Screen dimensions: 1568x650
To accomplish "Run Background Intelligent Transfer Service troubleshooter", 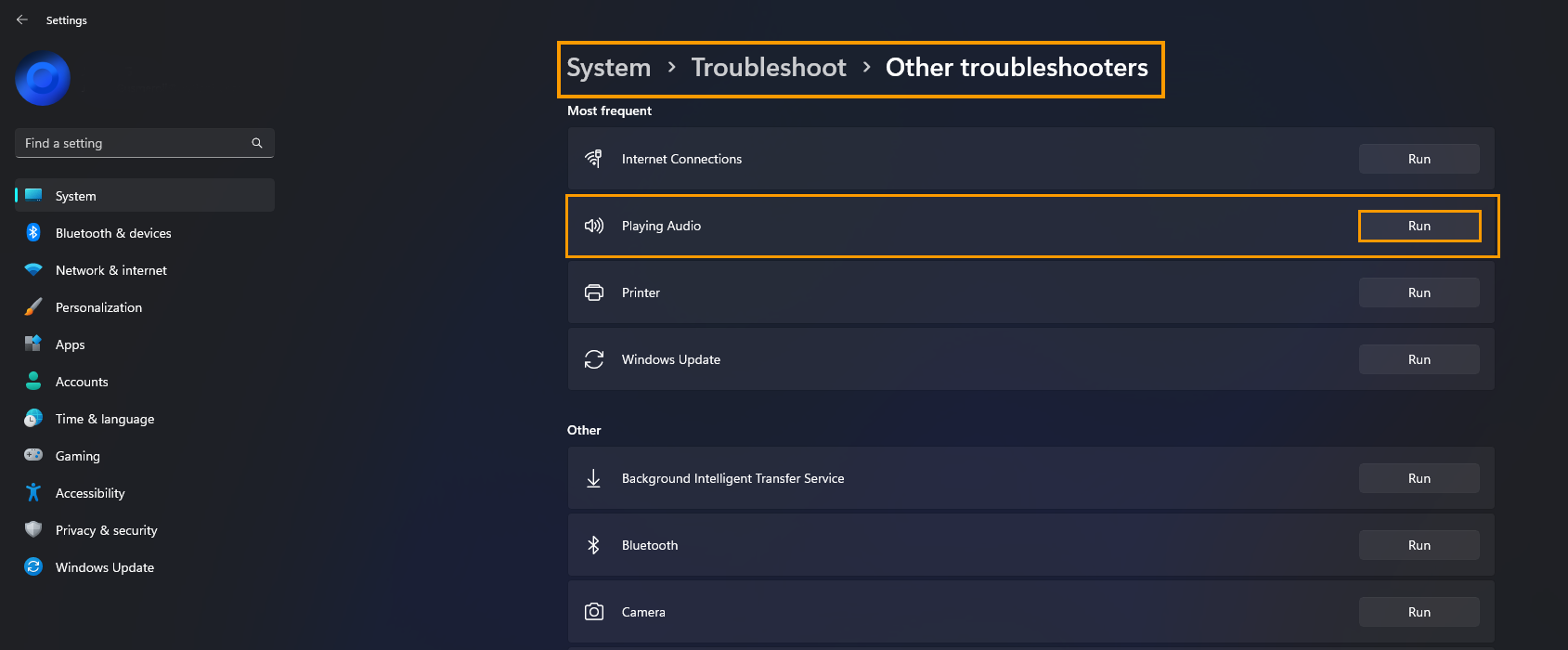I will (1419, 478).
